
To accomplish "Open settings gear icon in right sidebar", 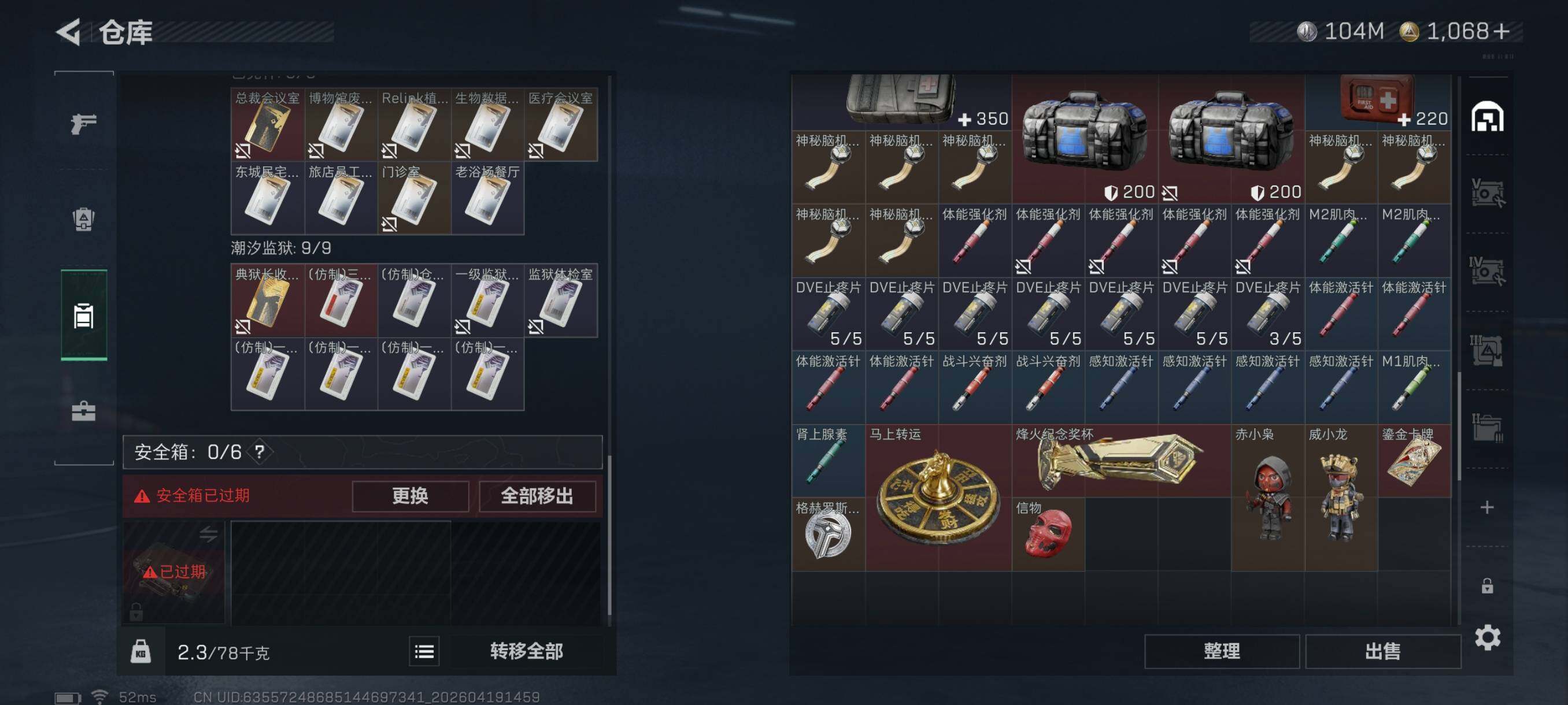I will click(1487, 637).
